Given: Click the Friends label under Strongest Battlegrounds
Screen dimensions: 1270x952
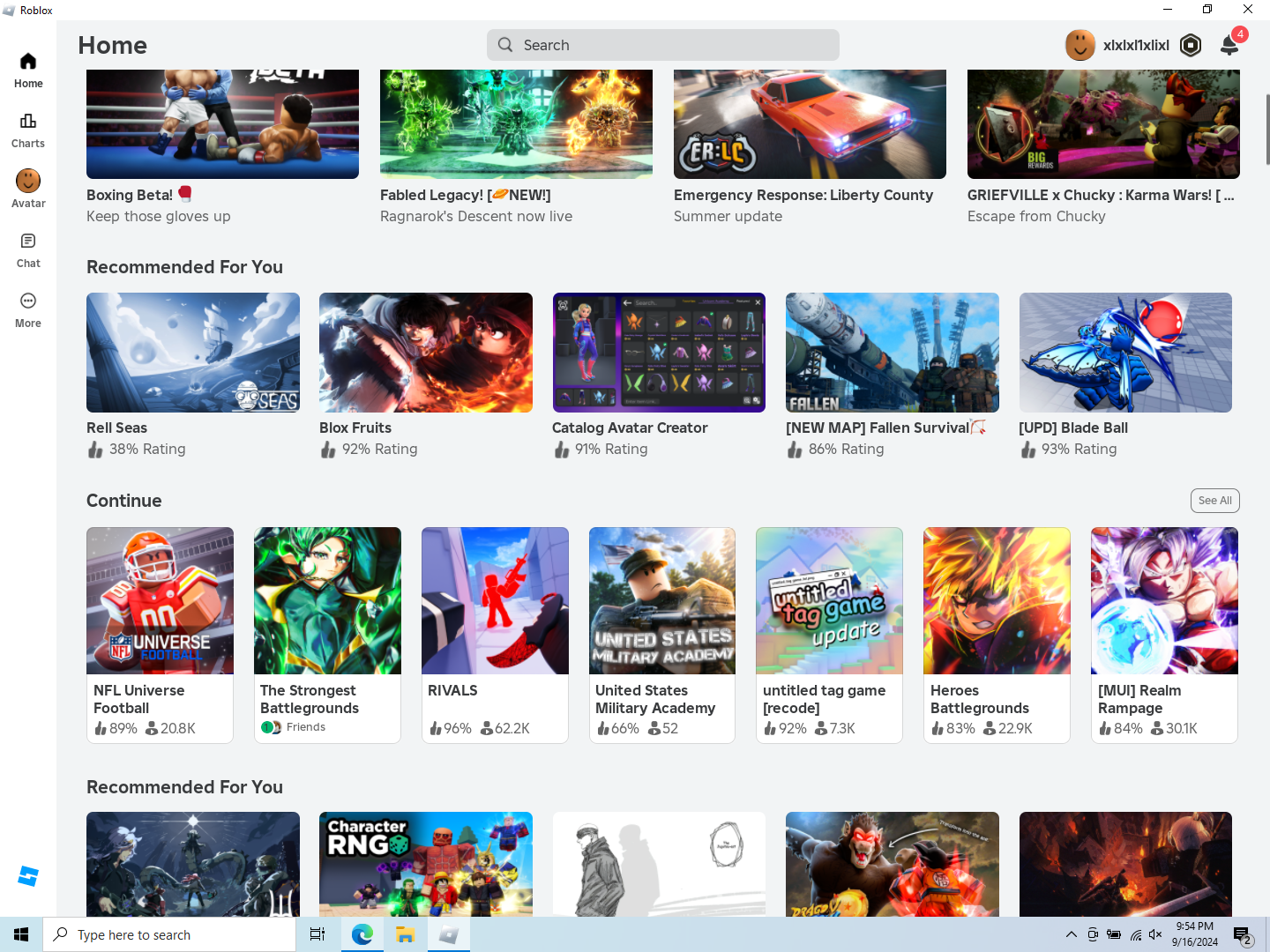Looking at the screenshot, I should (x=306, y=727).
